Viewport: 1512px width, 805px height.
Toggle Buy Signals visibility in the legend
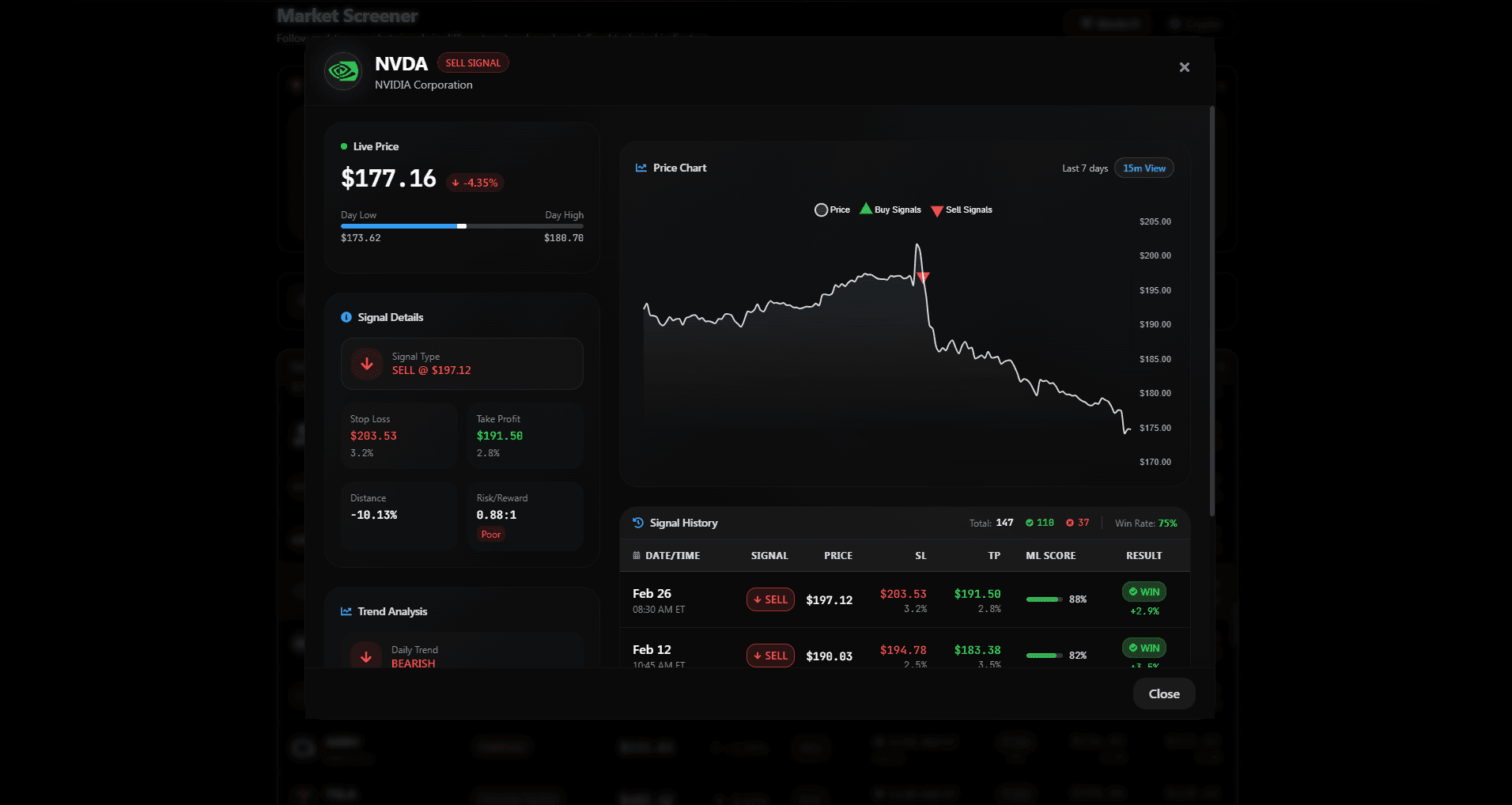pos(890,210)
